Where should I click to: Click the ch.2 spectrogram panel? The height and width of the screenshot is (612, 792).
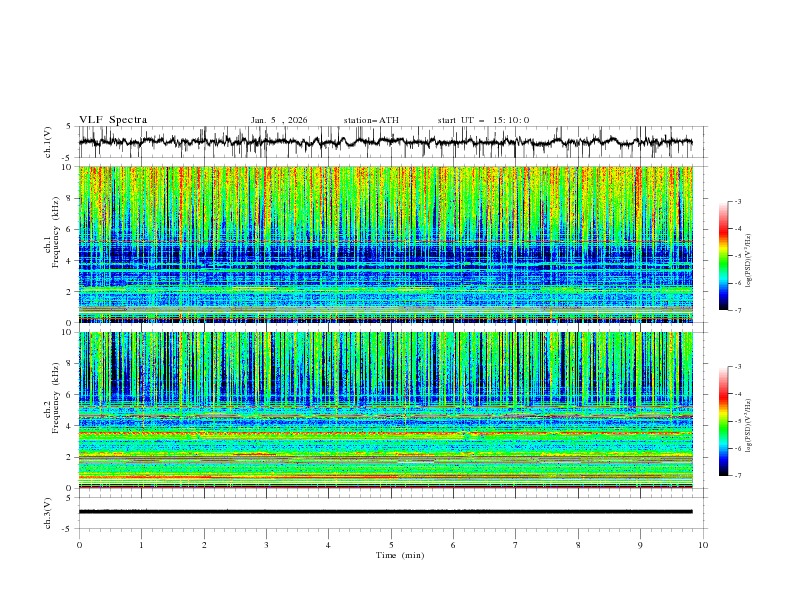pos(385,410)
